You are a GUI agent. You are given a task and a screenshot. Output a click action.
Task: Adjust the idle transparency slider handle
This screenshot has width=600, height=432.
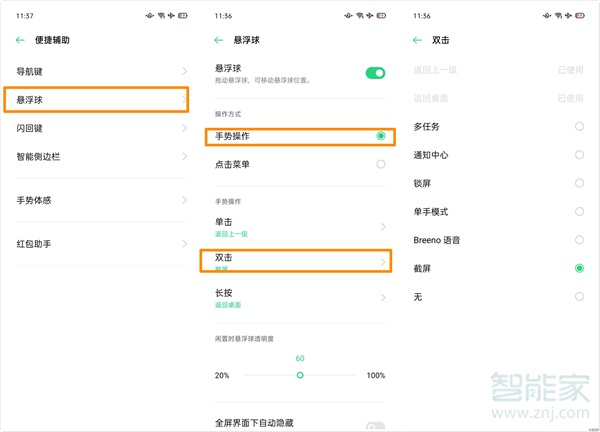tap(300, 375)
